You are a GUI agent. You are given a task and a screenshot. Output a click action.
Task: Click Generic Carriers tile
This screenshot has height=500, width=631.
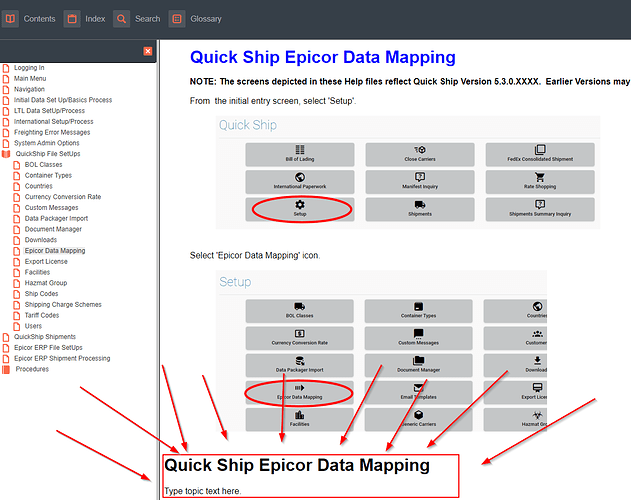(x=419, y=419)
